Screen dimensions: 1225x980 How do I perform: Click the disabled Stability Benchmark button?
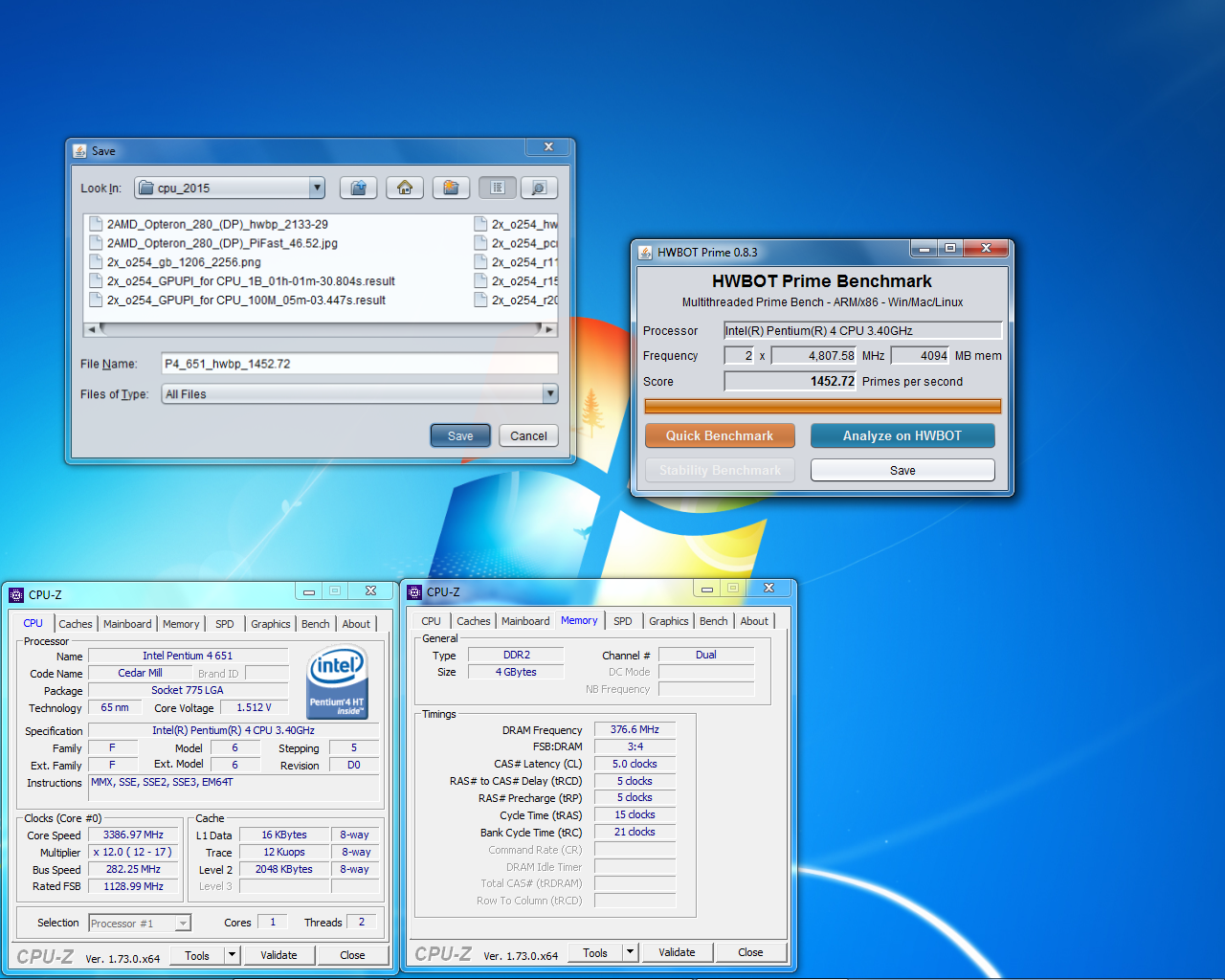click(x=720, y=470)
